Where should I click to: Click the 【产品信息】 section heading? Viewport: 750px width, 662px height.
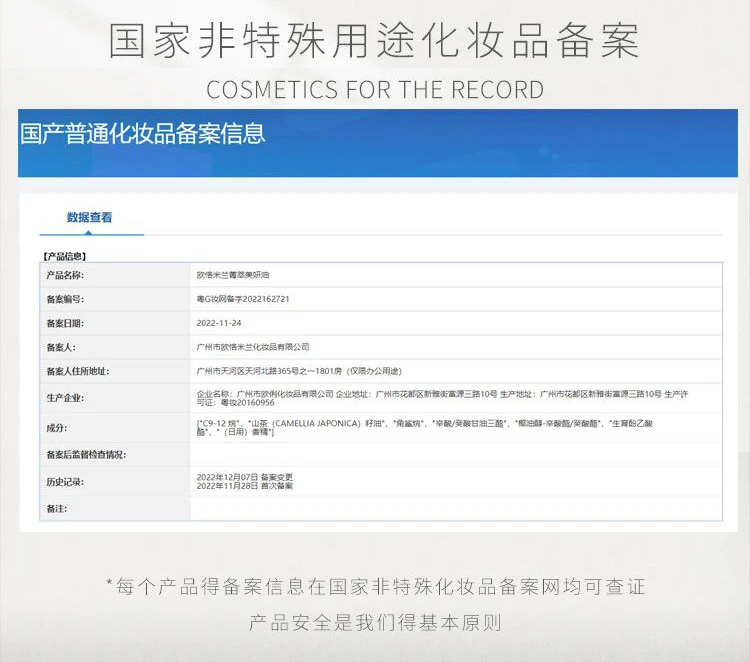point(65,256)
